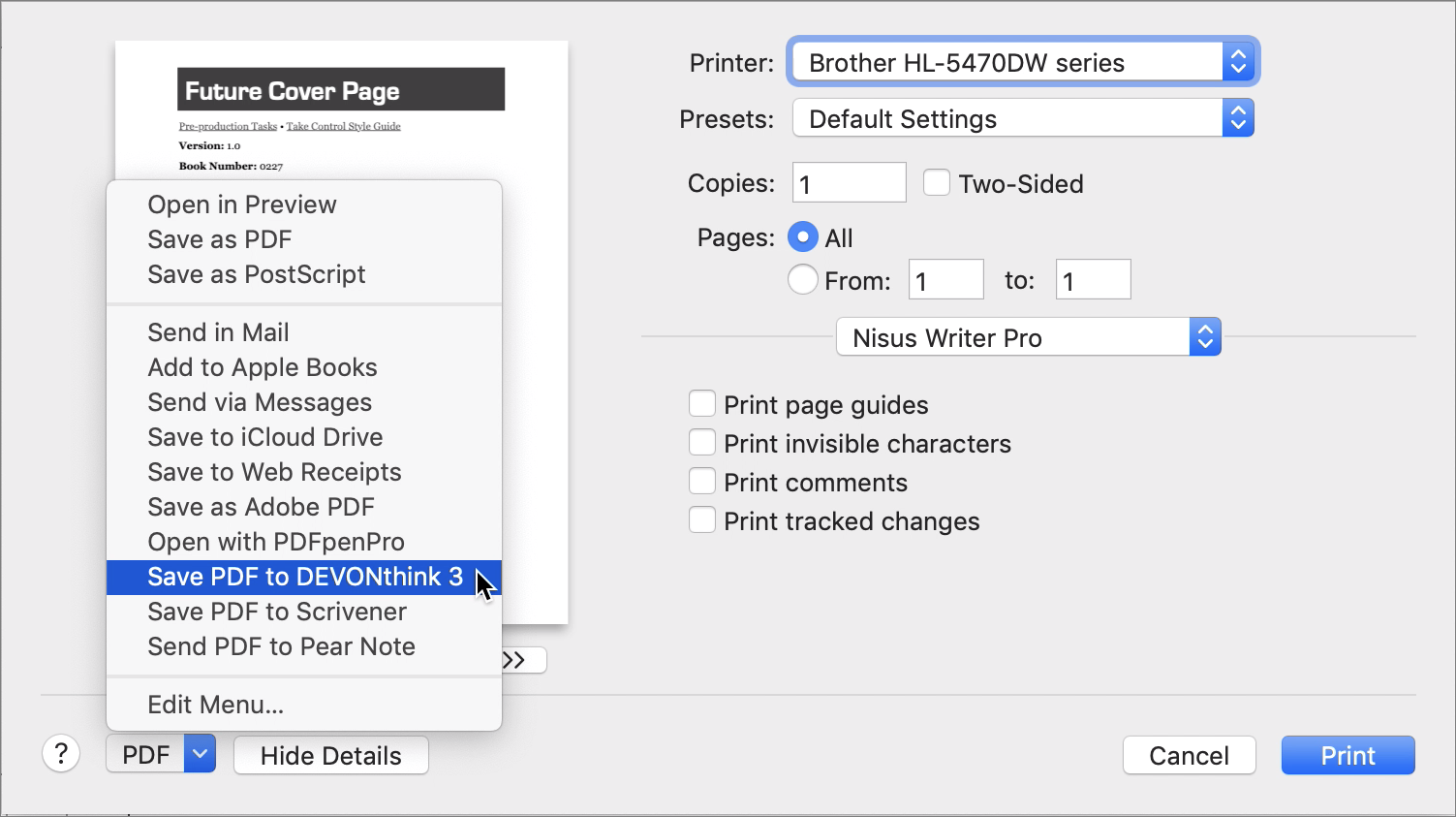This screenshot has width=1456, height=817.
Task: Click the blue Print button
Action: [x=1348, y=755]
